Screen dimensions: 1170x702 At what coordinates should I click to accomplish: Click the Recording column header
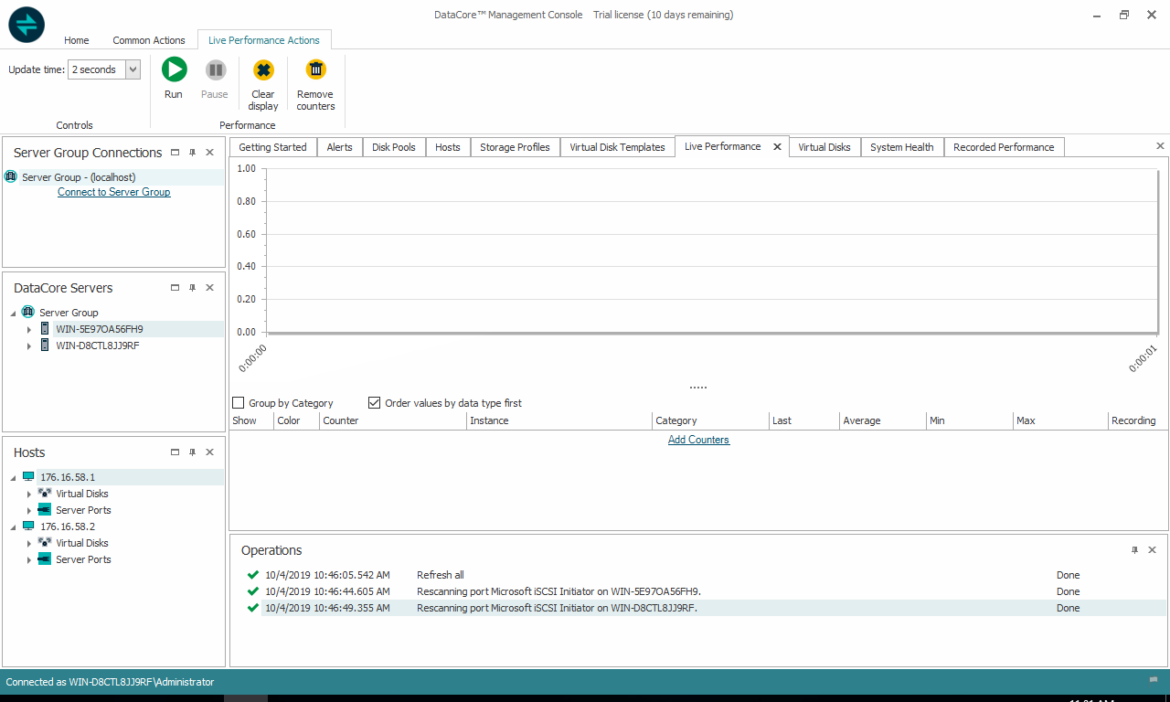point(1135,421)
